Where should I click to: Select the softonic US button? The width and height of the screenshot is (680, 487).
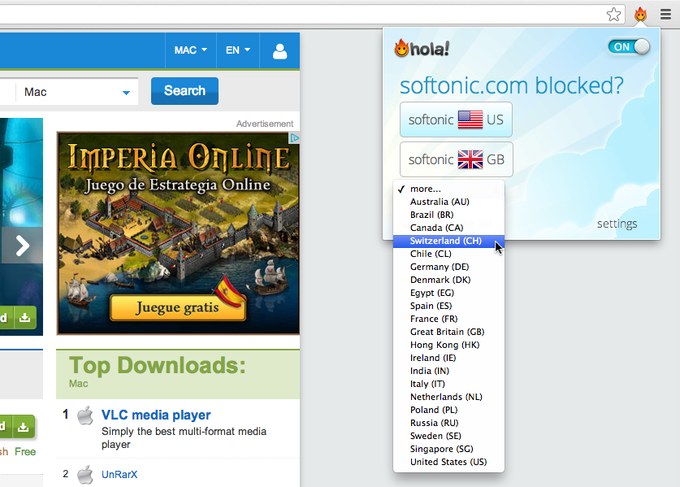click(456, 119)
